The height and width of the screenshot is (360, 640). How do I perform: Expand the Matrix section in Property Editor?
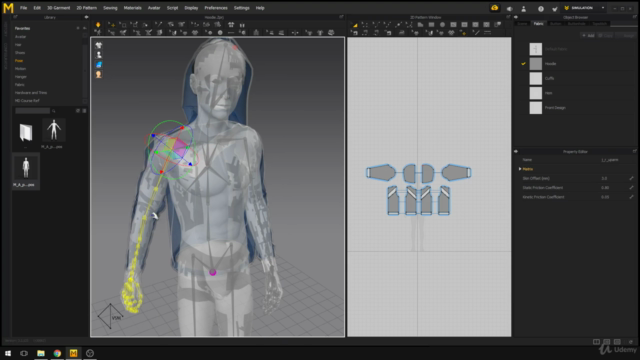(520, 169)
